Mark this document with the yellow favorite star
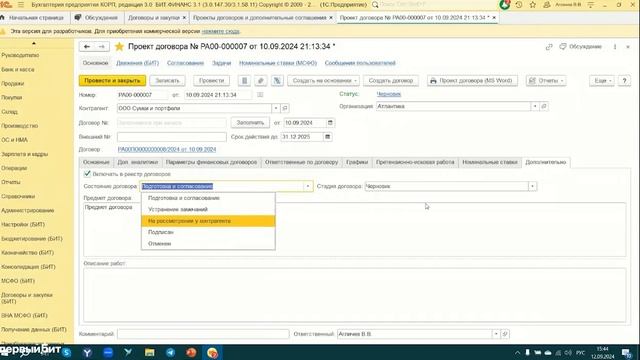Image resolution: width=640 pixels, height=360 pixels. (119, 47)
